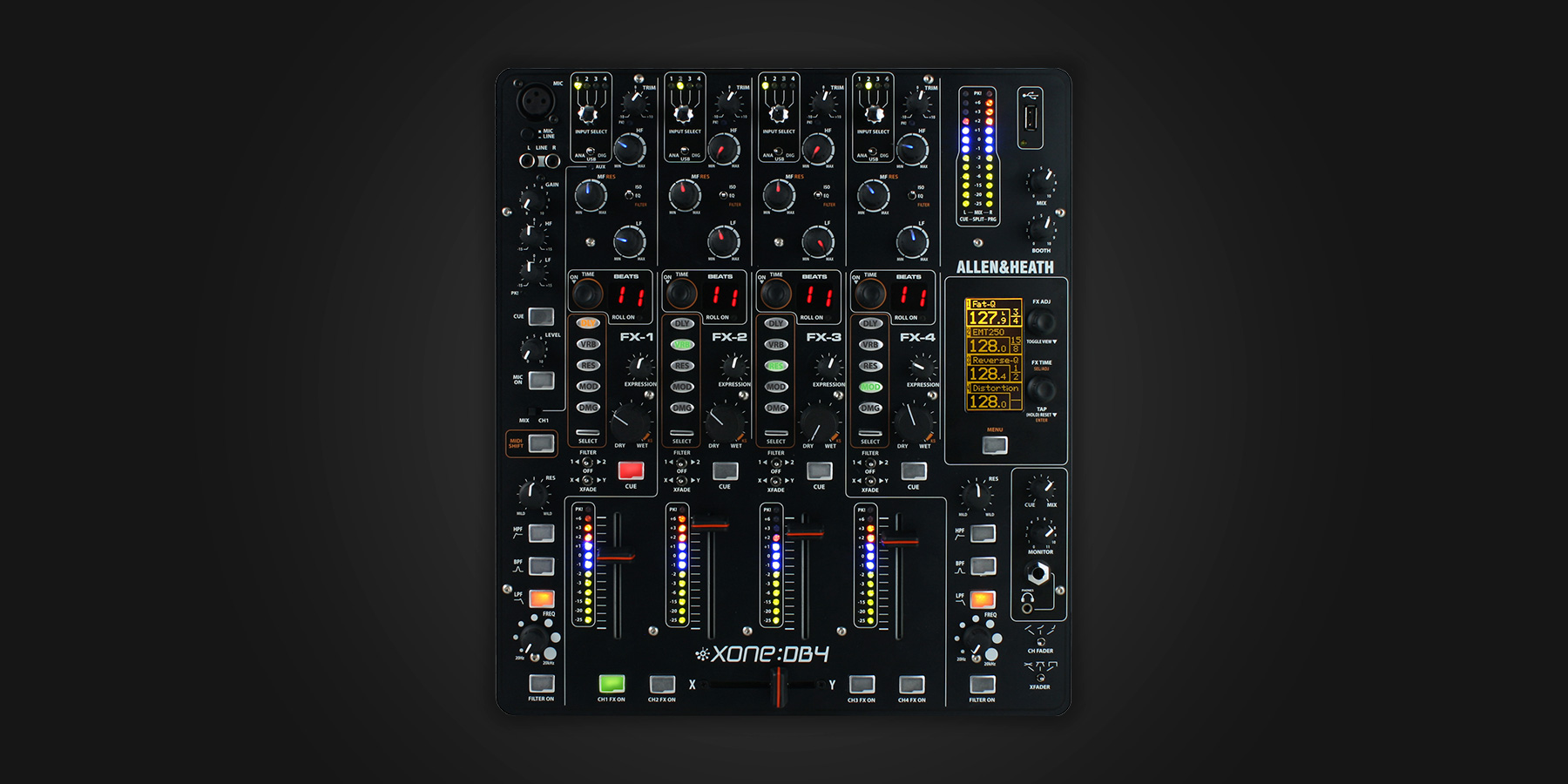
Task: Click the X-Y crossfader handle
Action: tap(777, 686)
